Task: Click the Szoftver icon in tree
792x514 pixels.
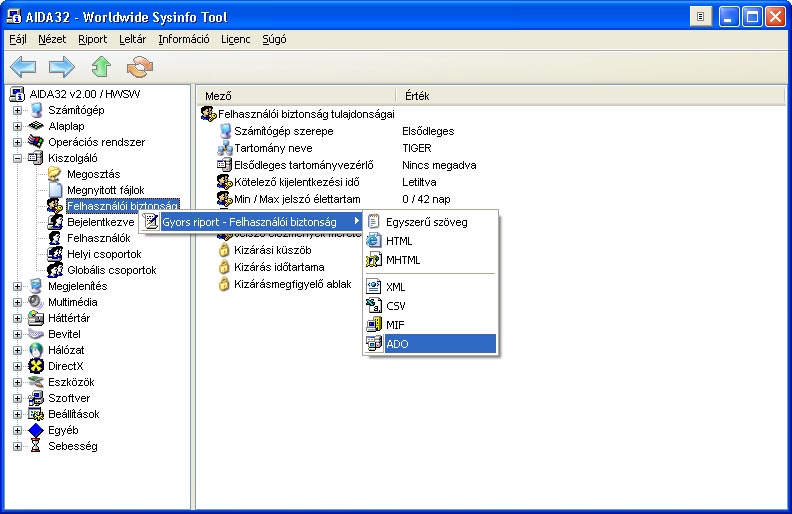Action: [x=36, y=398]
